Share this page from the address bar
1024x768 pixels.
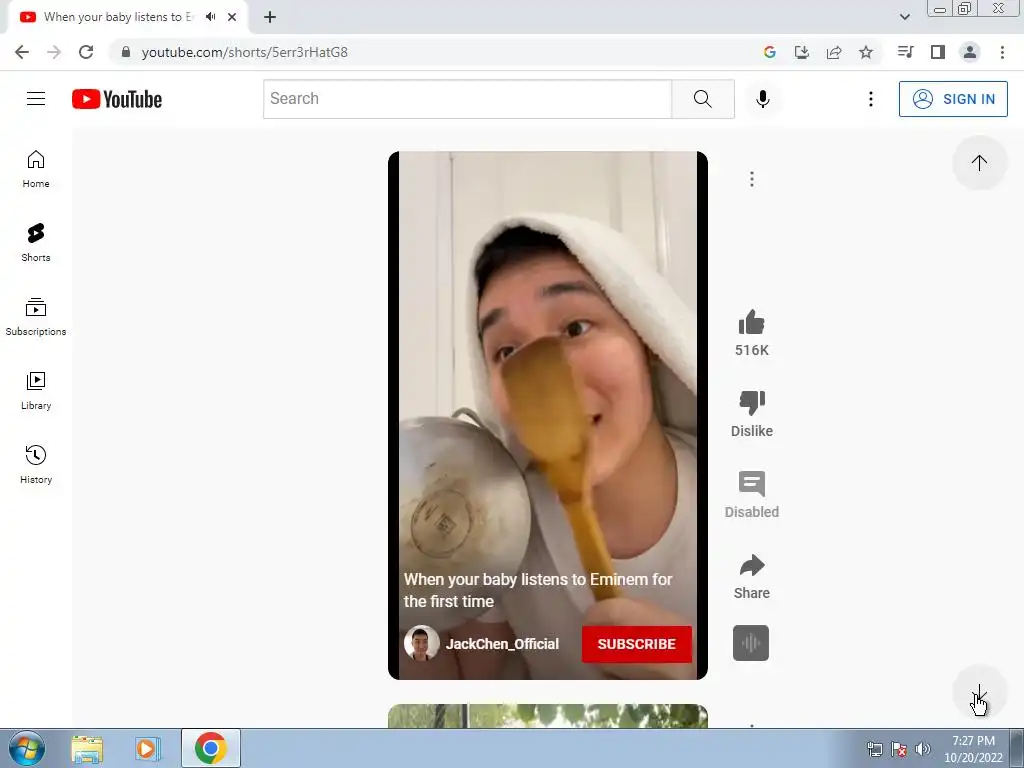(834, 52)
